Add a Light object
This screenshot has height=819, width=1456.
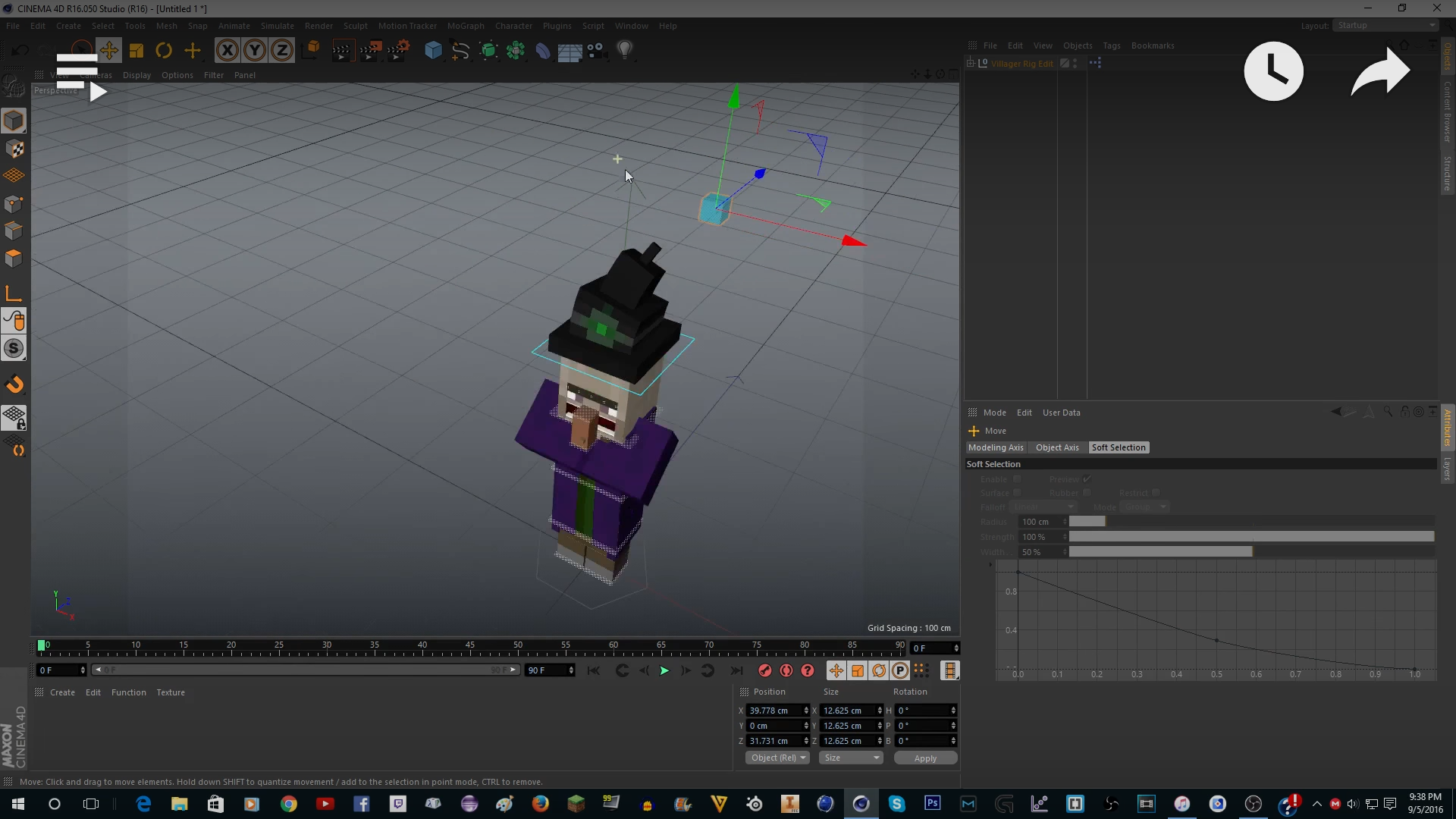[x=625, y=51]
